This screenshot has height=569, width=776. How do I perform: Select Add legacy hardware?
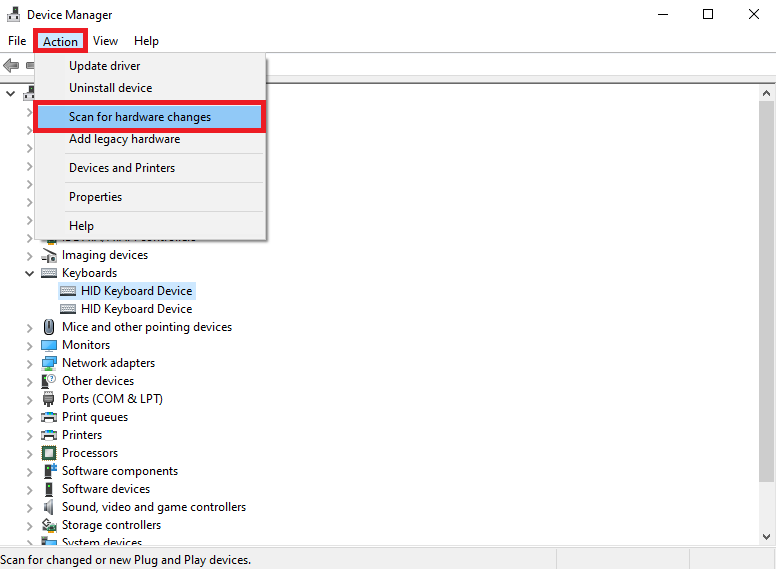tap(149, 139)
